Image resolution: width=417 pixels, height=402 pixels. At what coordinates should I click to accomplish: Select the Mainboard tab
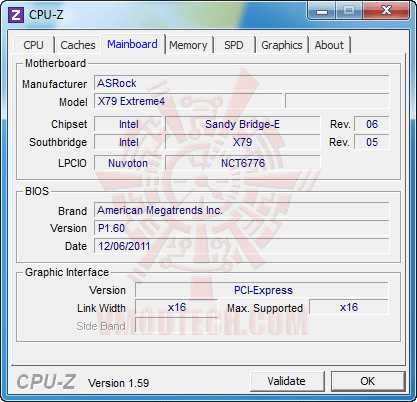(132, 44)
